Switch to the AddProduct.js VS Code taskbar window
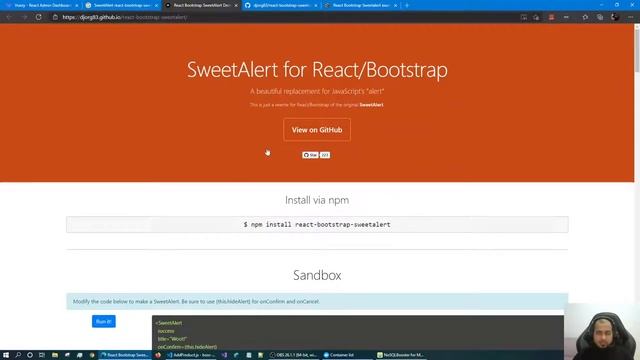The image size is (640, 360). [x=191, y=355]
